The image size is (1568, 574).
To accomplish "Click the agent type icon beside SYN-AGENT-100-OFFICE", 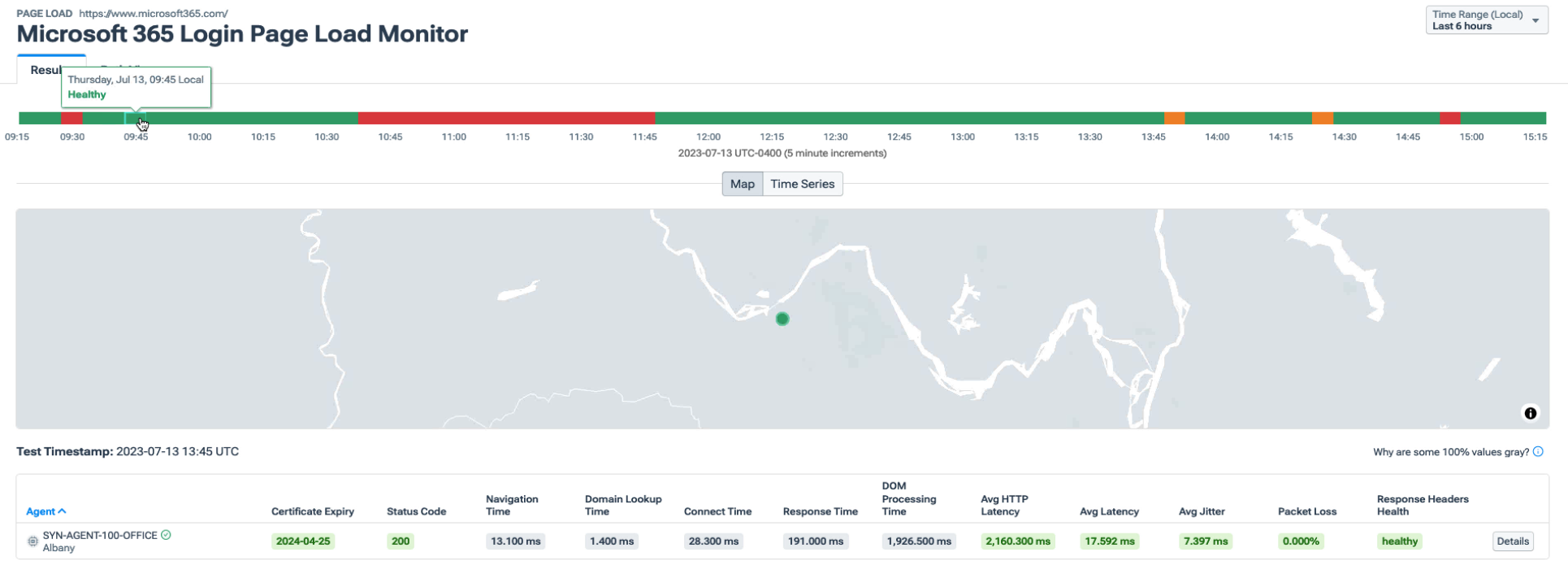I will 32,541.
